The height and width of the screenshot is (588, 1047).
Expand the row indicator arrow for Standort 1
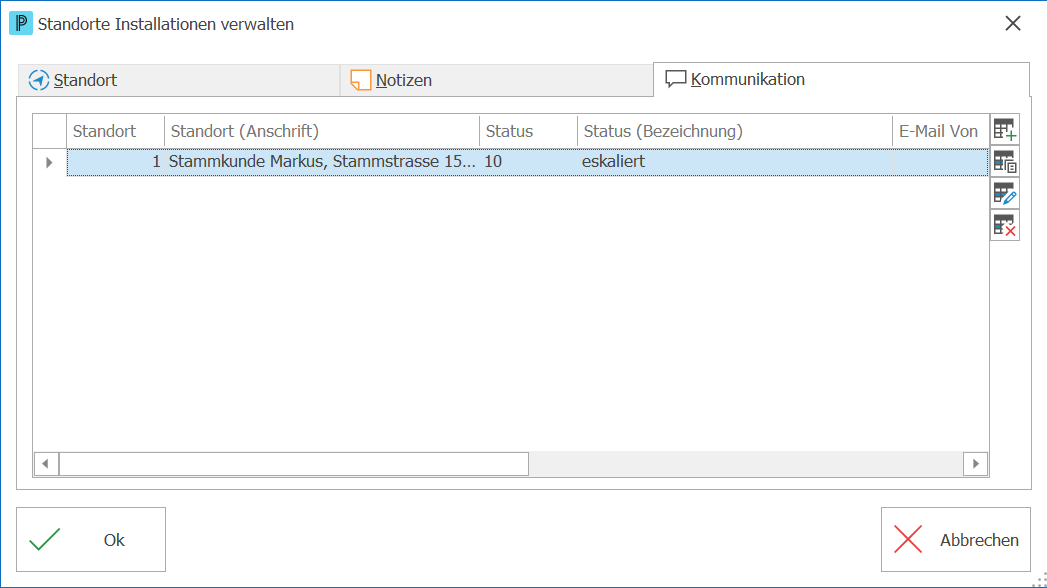point(49,162)
